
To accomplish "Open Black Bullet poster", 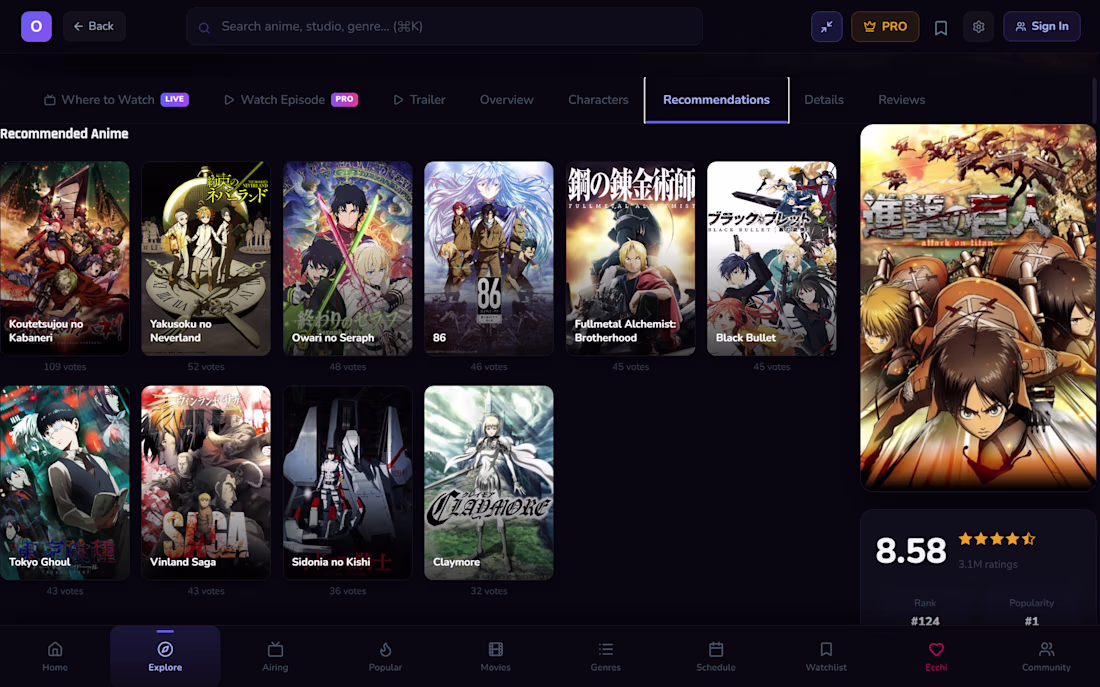I will pyautogui.click(x=772, y=258).
